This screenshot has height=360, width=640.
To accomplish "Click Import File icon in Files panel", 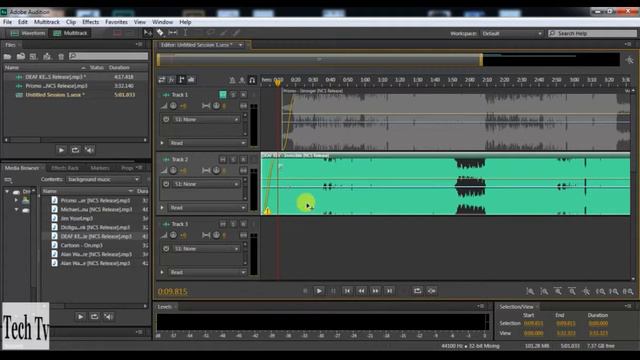I will pyautogui.click(x=21, y=56).
